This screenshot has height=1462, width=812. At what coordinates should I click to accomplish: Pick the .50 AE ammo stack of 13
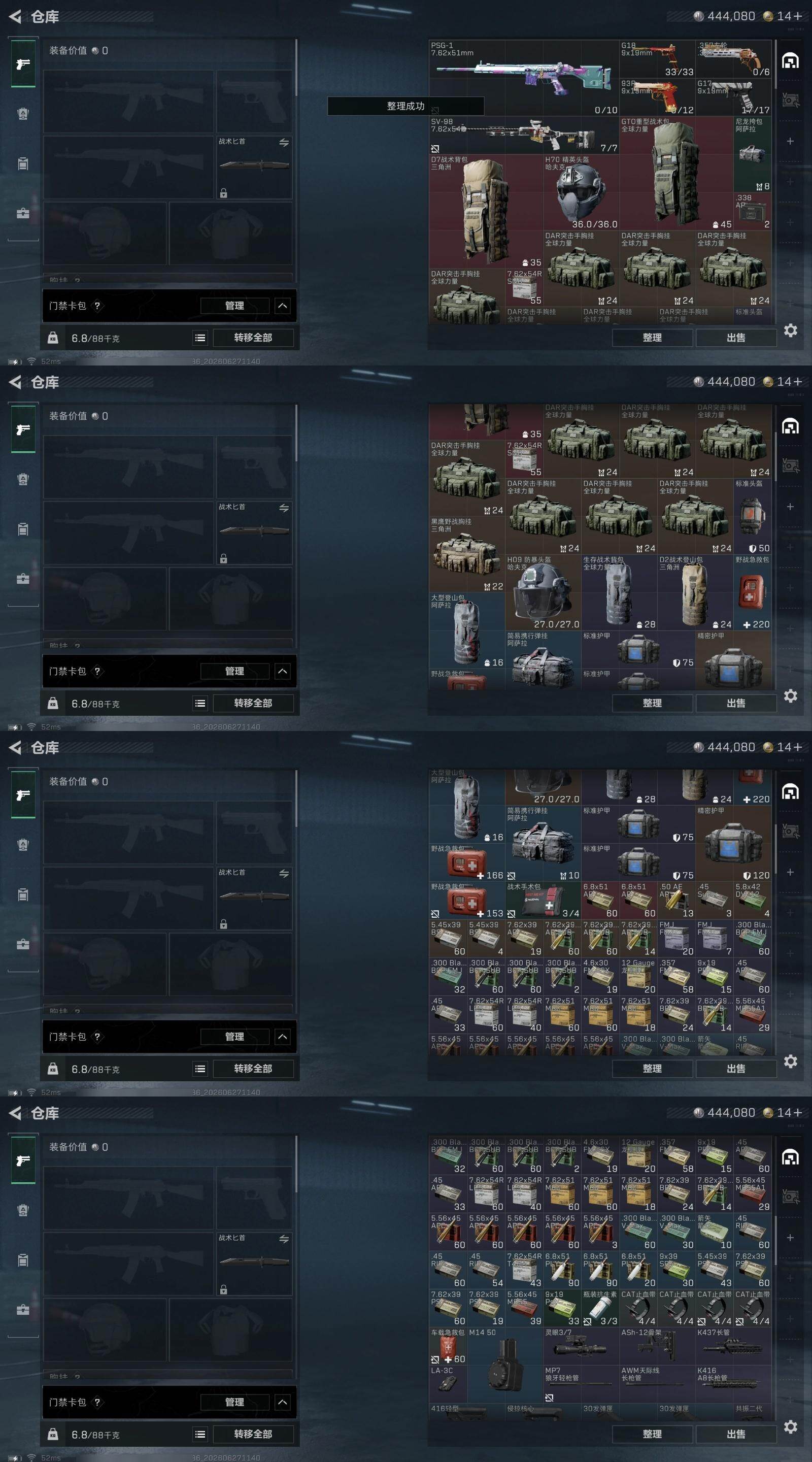click(676, 900)
